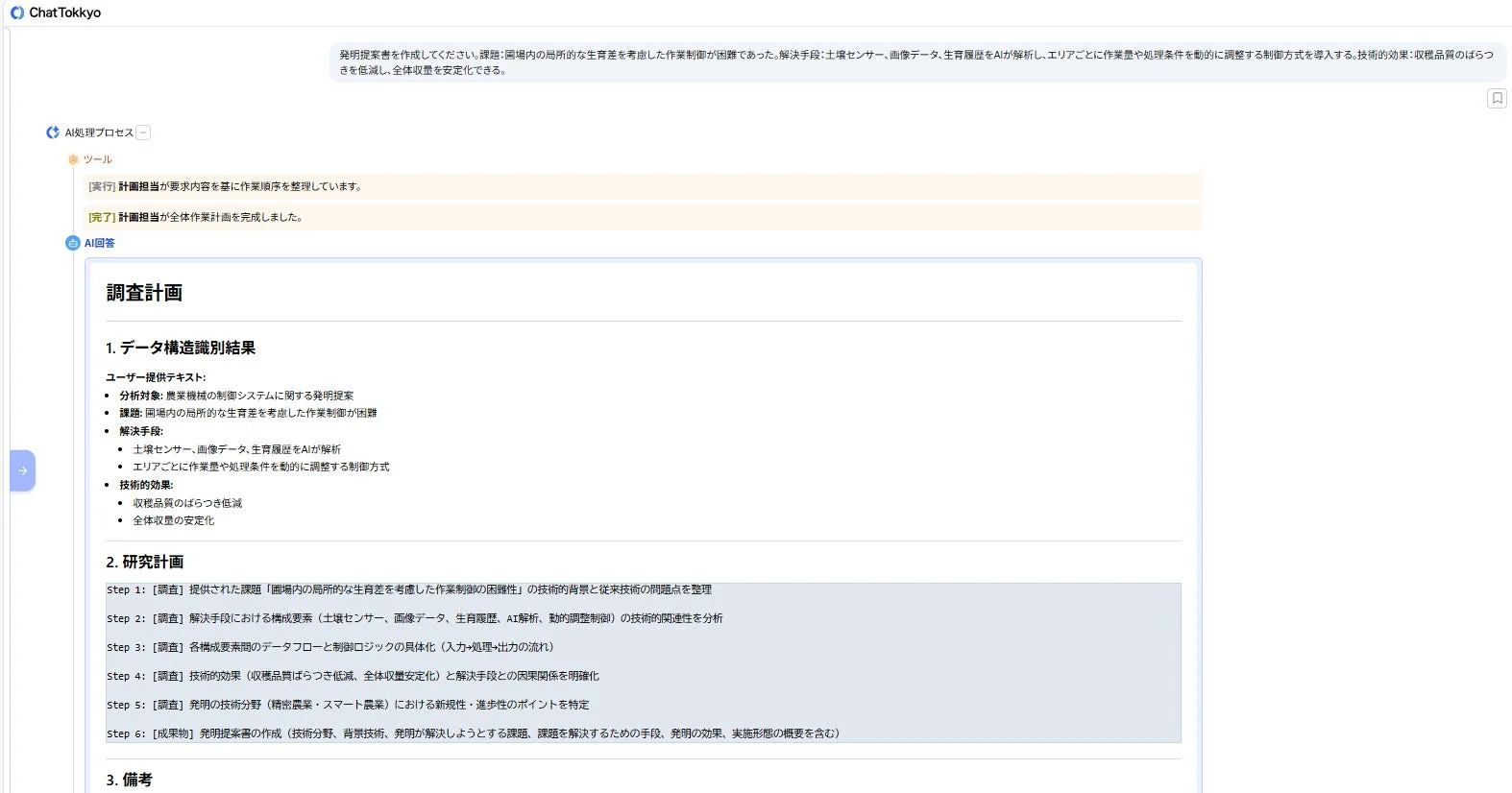Click the 調査計画 heading

144,293
